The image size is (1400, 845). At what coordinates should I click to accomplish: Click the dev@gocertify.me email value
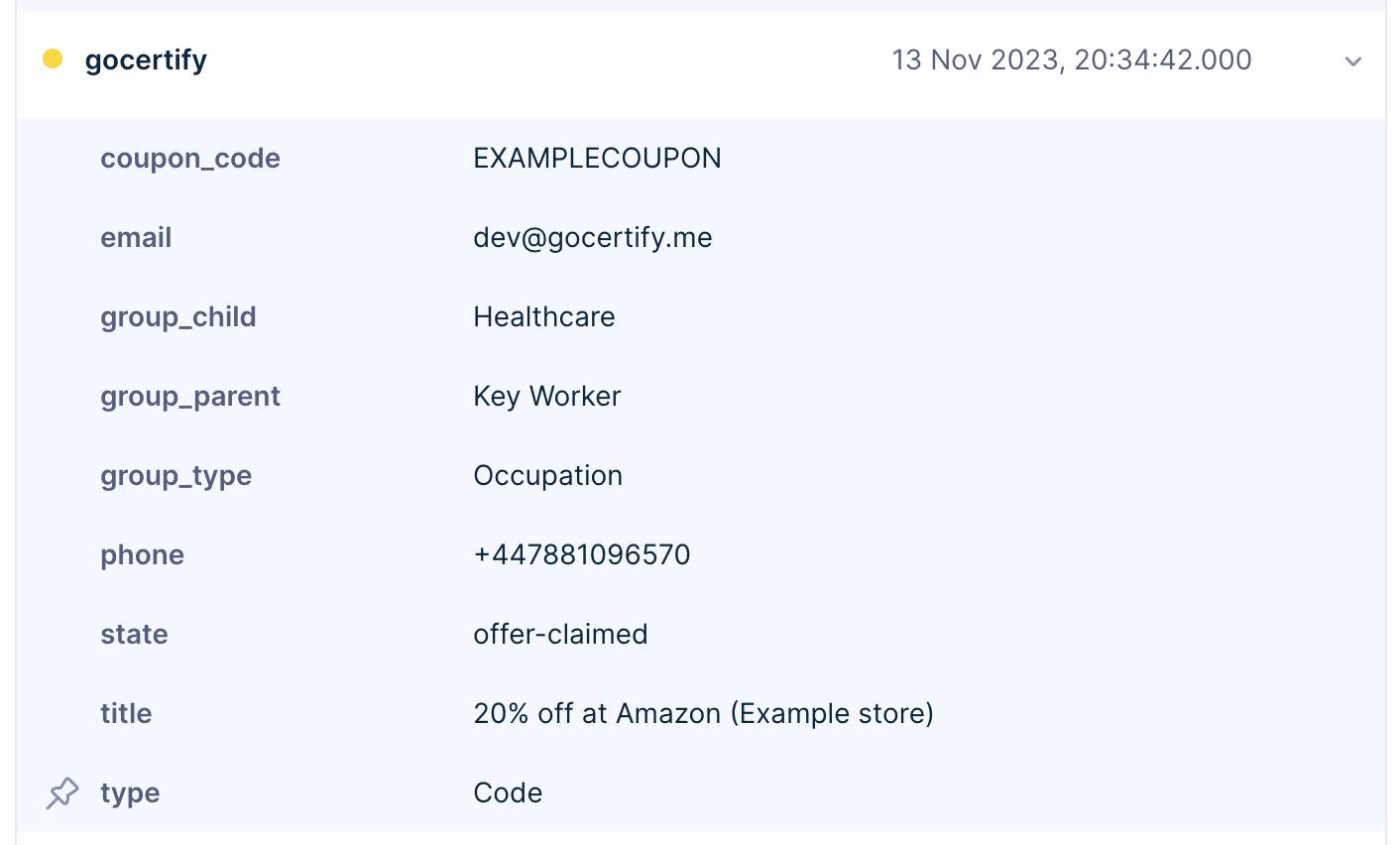pos(593,238)
